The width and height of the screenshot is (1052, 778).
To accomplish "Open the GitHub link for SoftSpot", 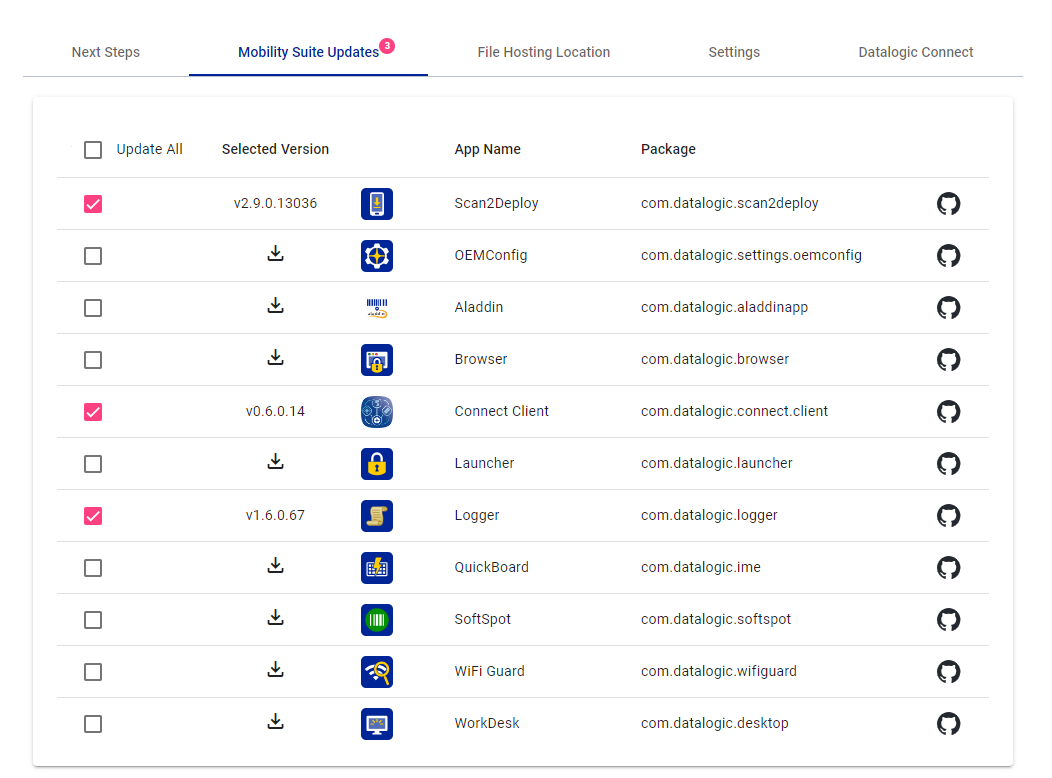I will click(948, 619).
